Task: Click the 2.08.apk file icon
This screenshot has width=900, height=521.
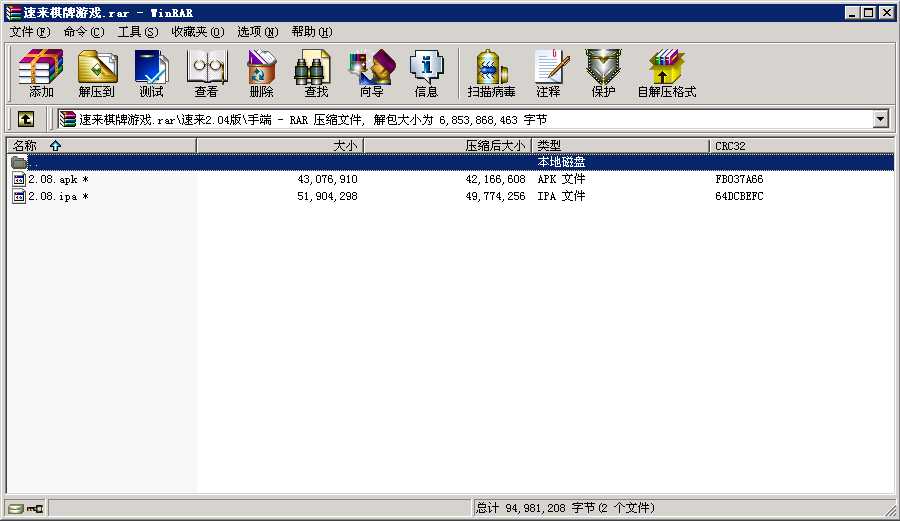Action: pos(19,180)
